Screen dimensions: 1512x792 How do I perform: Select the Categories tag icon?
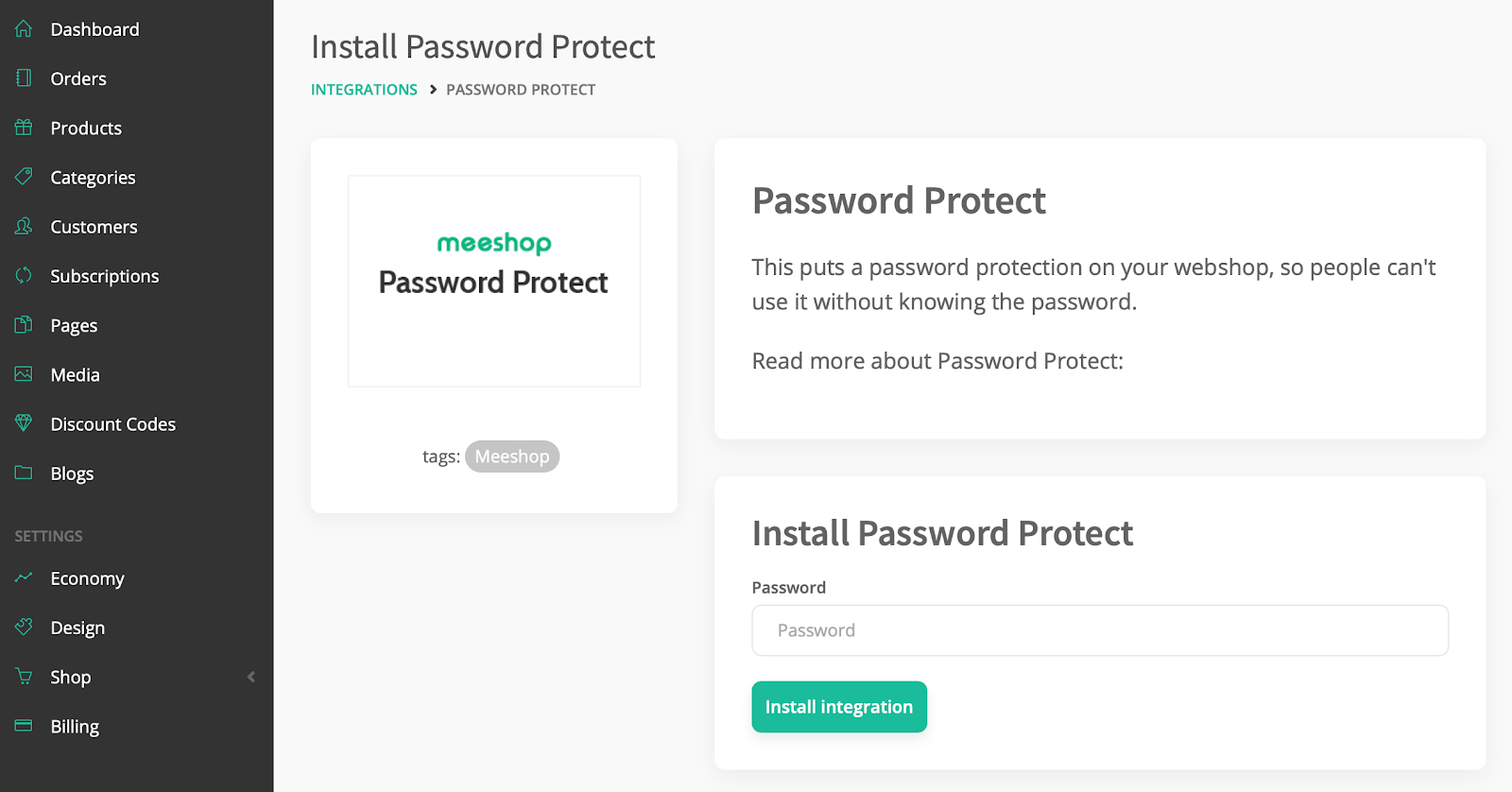point(24,177)
